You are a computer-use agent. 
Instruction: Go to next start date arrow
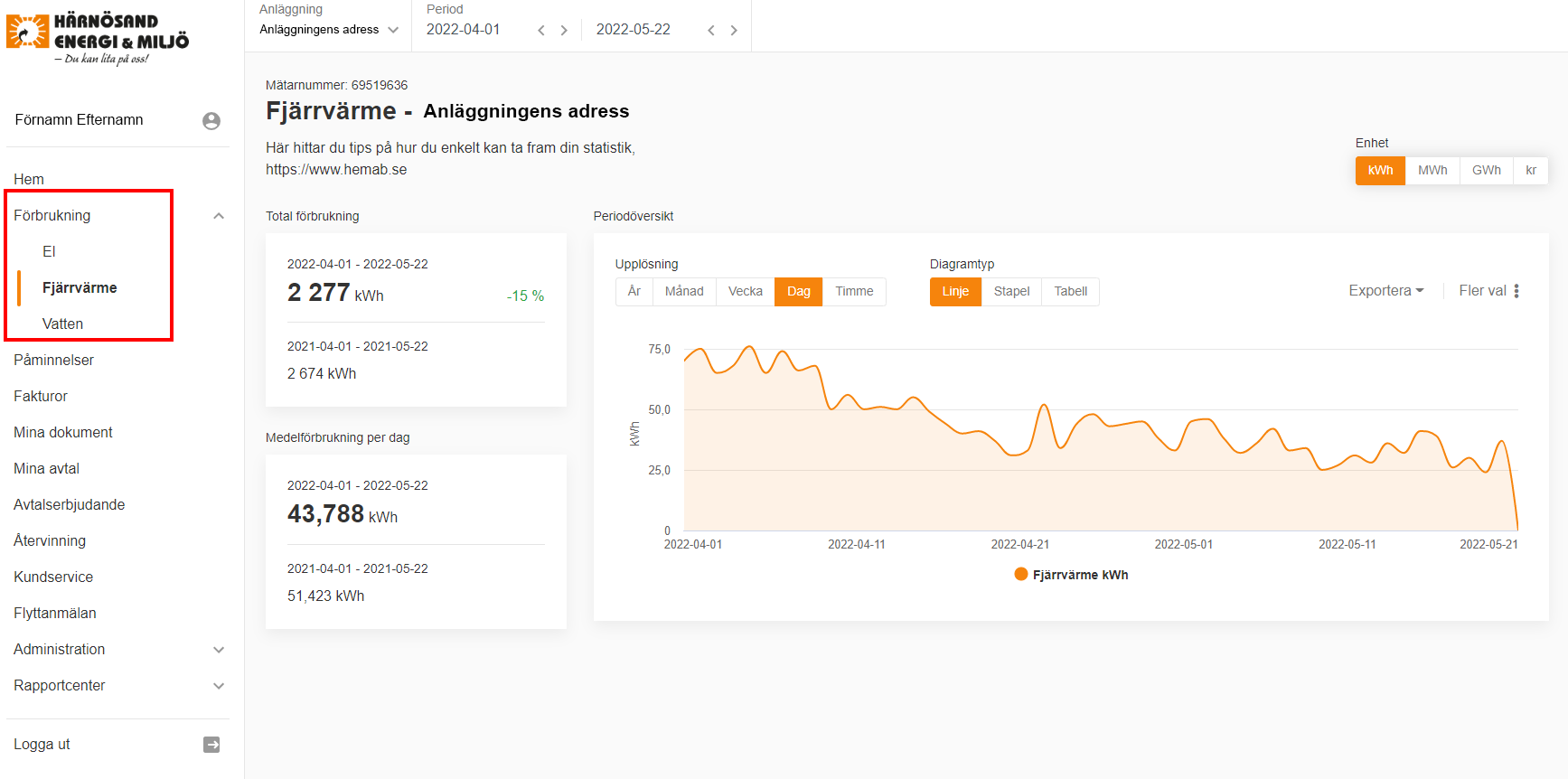564,31
